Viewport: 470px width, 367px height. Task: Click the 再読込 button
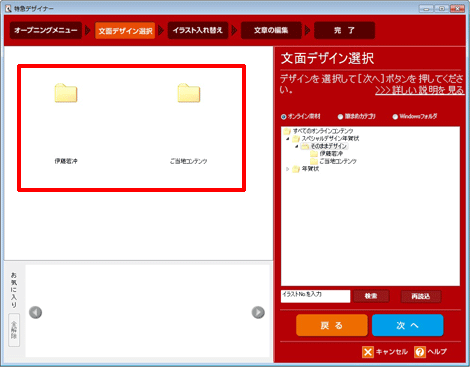(x=420, y=296)
